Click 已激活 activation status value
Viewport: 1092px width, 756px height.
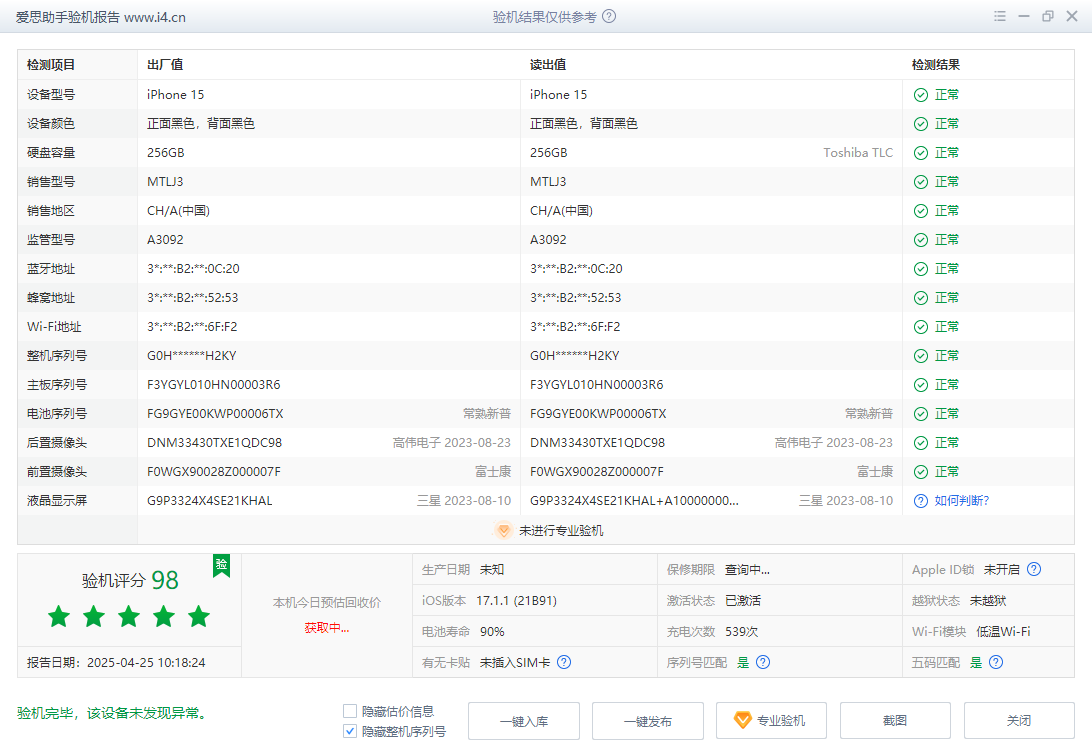(743, 601)
